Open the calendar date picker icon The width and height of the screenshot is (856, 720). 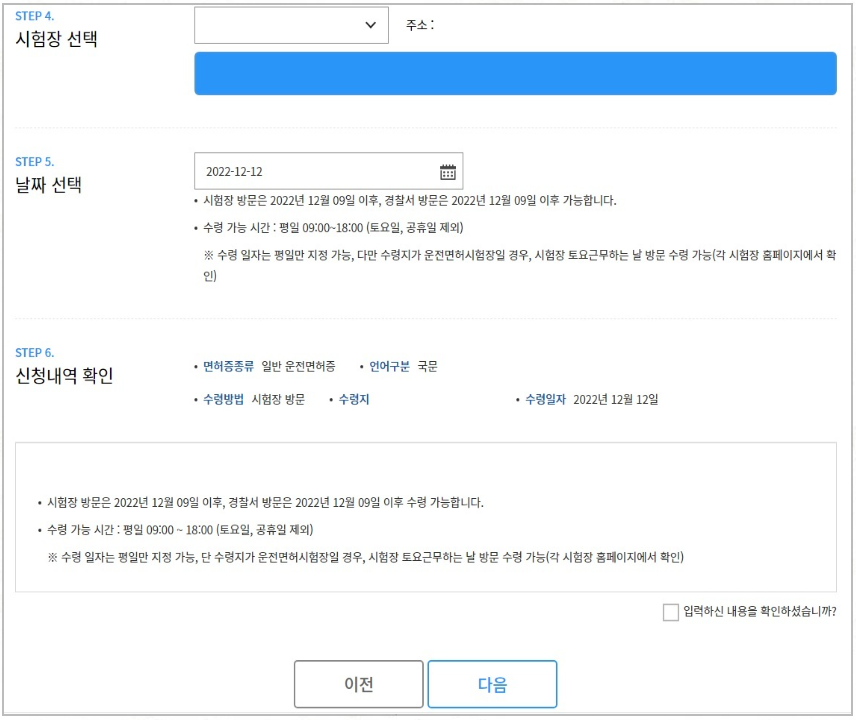[x=448, y=172]
